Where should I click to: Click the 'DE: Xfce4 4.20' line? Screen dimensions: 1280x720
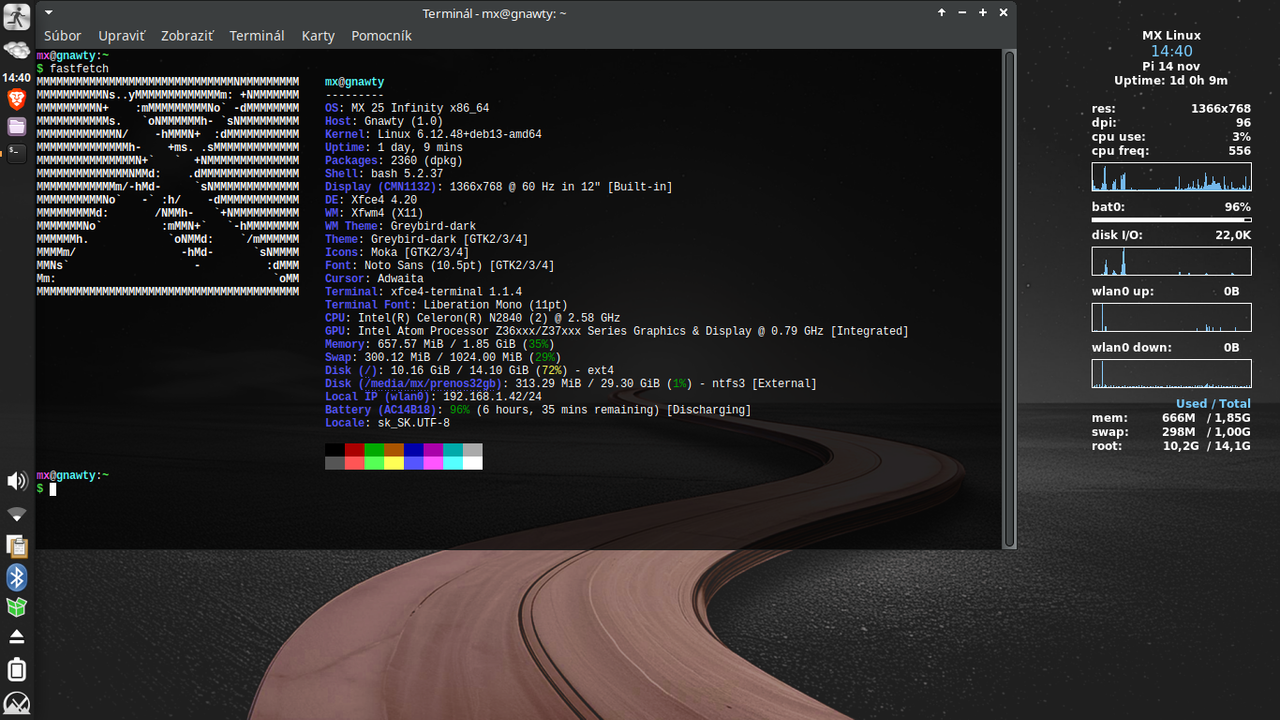tap(371, 200)
